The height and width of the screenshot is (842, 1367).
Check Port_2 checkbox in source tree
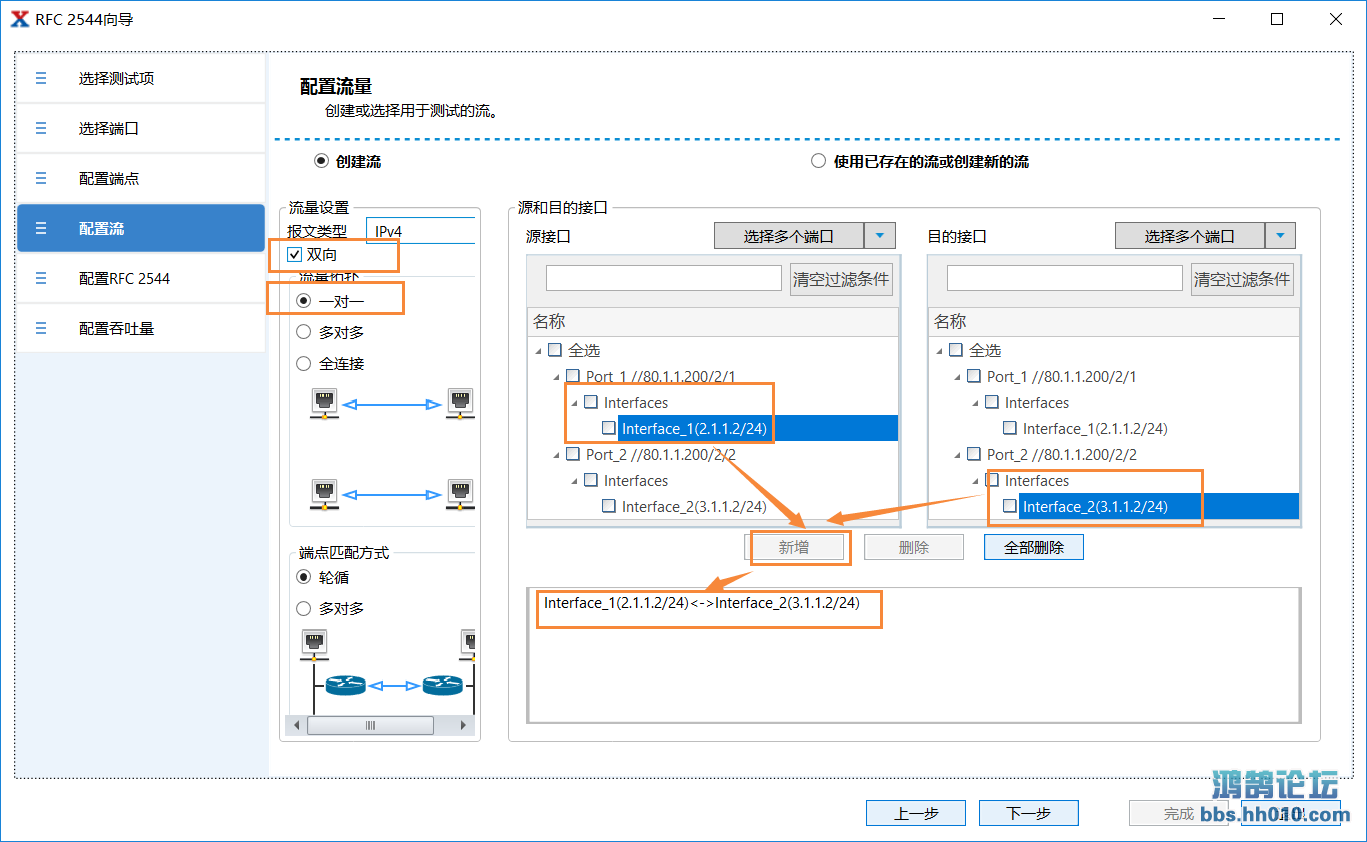573,454
